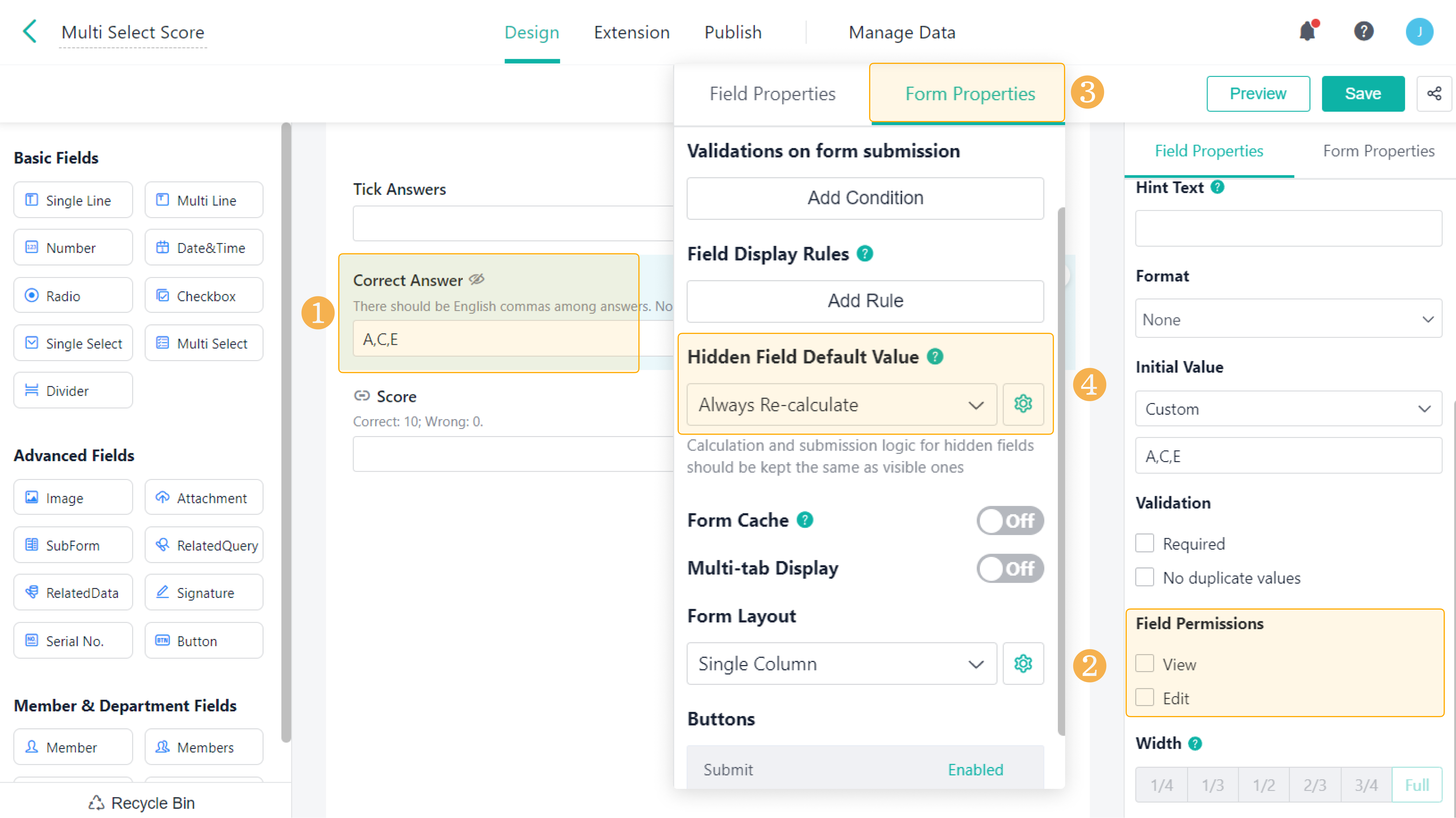Image resolution: width=1456 pixels, height=818 pixels.
Task: Toggle Multi-tab Display switch
Action: pos(1010,568)
